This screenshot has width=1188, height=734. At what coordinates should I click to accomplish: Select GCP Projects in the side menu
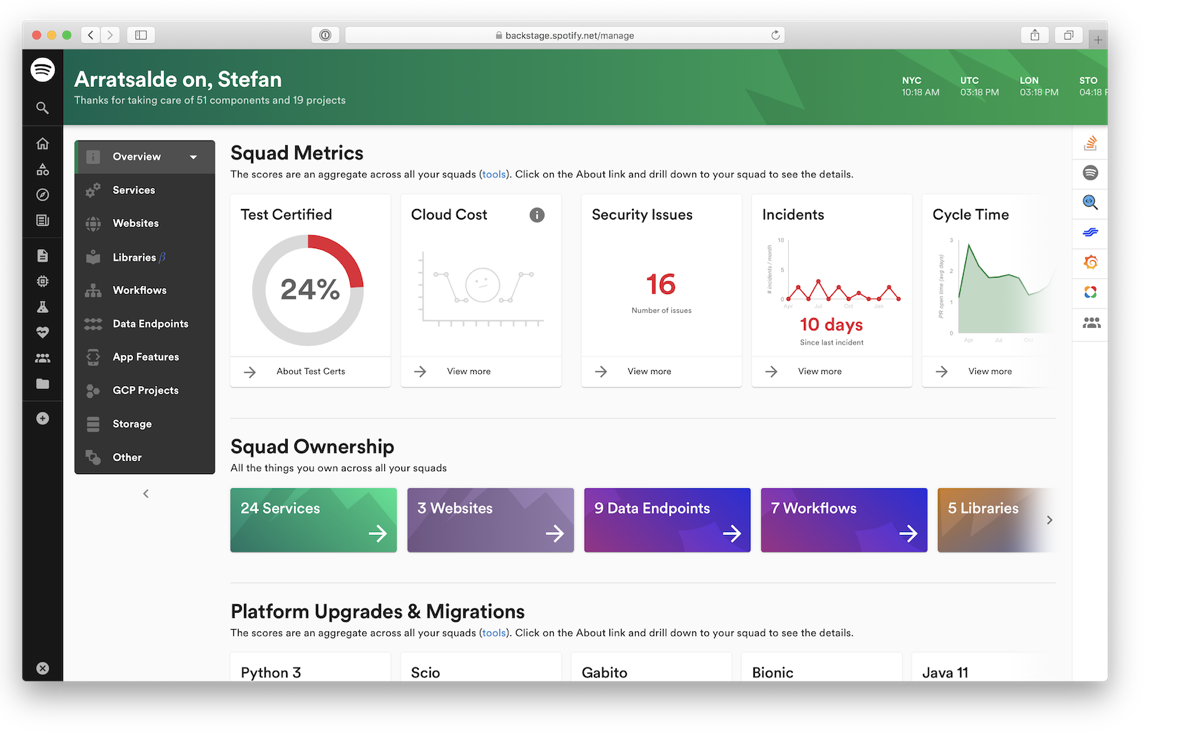(x=145, y=390)
